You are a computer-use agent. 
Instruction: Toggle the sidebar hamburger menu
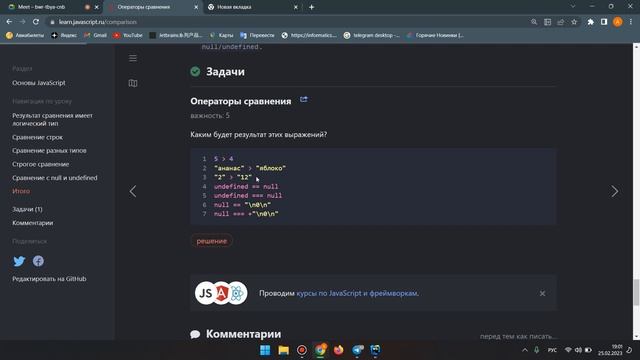click(133, 58)
